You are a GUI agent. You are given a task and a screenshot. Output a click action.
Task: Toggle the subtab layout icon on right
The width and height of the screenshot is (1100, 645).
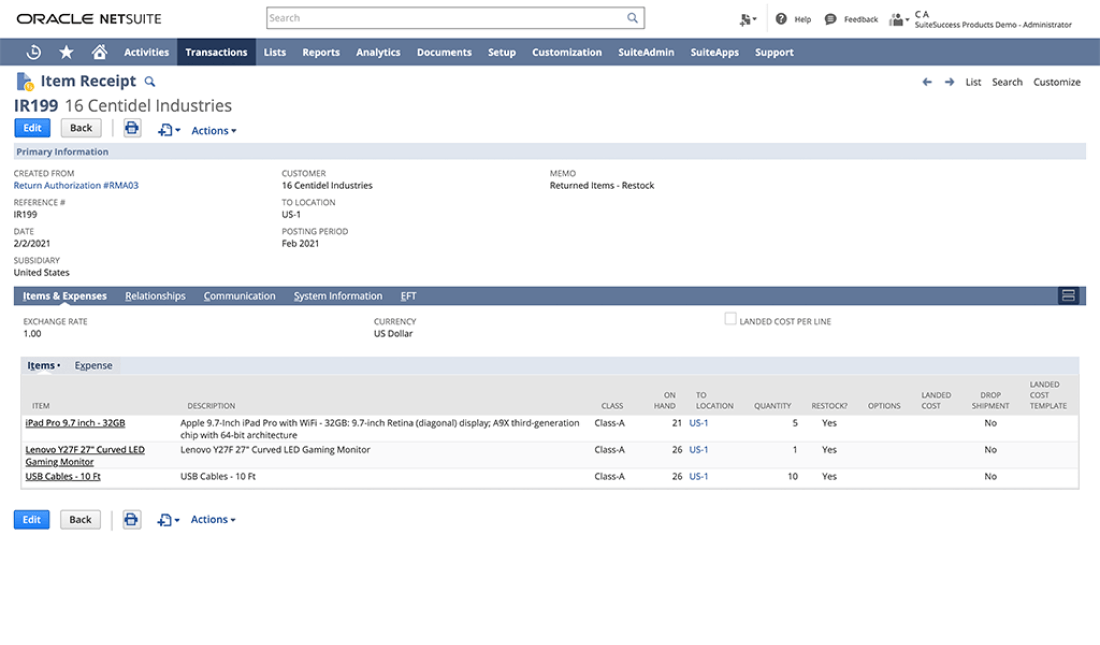pos(1068,295)
